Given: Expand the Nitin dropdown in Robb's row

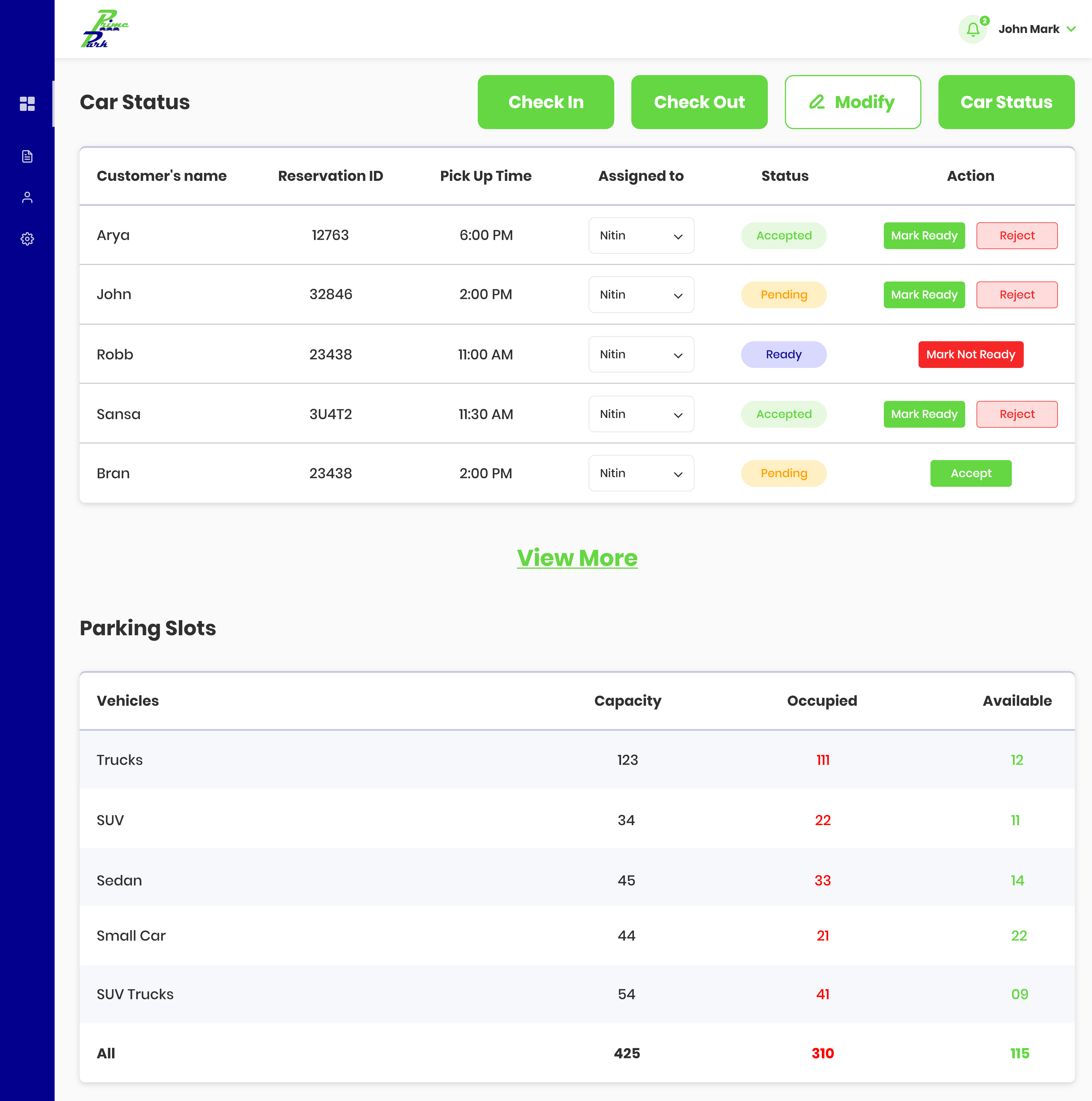Looking at the screenshot, I should (641, 354).
